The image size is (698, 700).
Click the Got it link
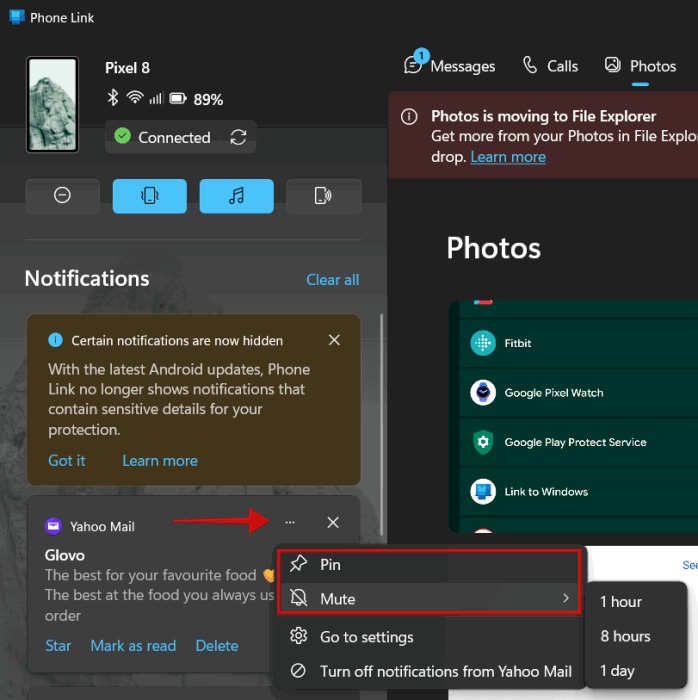pos(67,461)
